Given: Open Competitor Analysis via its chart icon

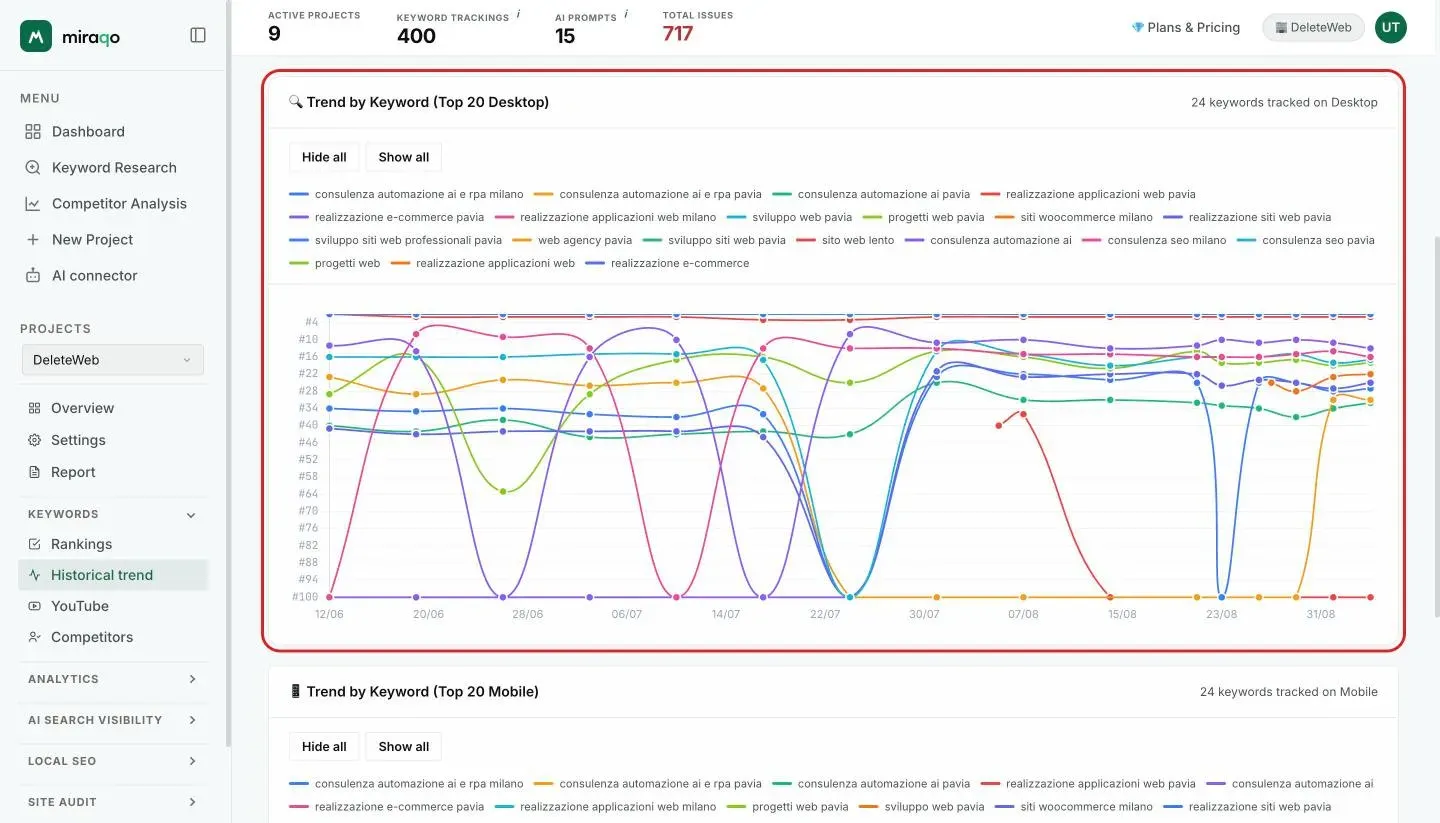Looking at the screenshot, I should (x=33, y=204).
